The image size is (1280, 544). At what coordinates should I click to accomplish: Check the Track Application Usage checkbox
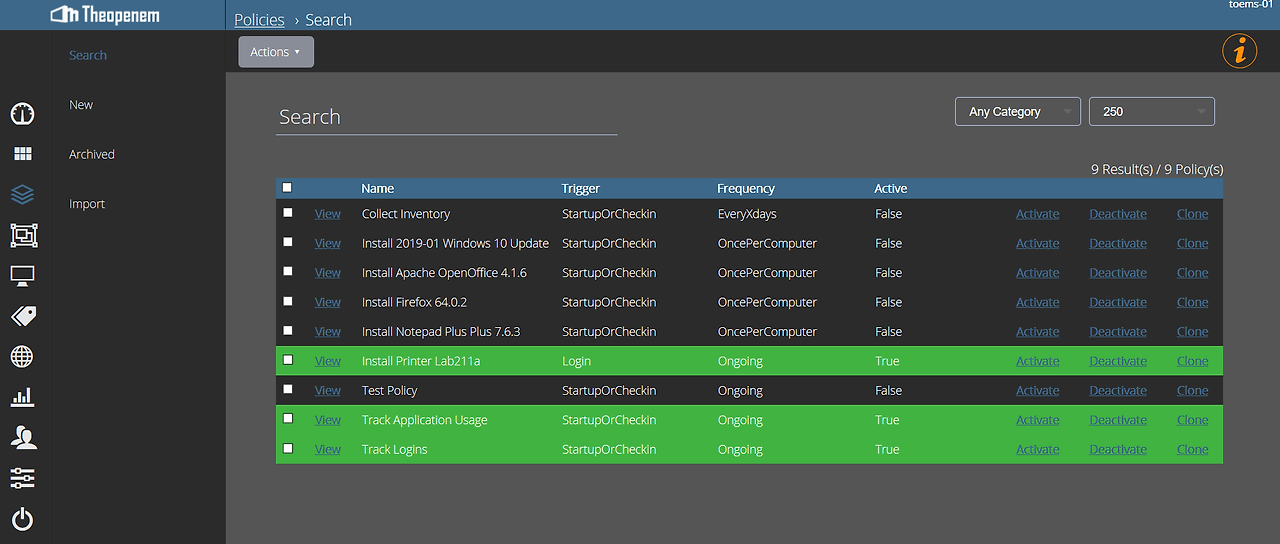click(x=288, y=419)
